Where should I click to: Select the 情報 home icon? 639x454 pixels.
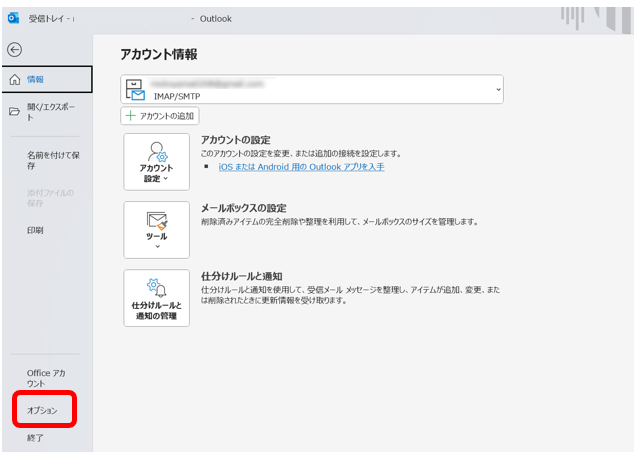pos(15,79)
